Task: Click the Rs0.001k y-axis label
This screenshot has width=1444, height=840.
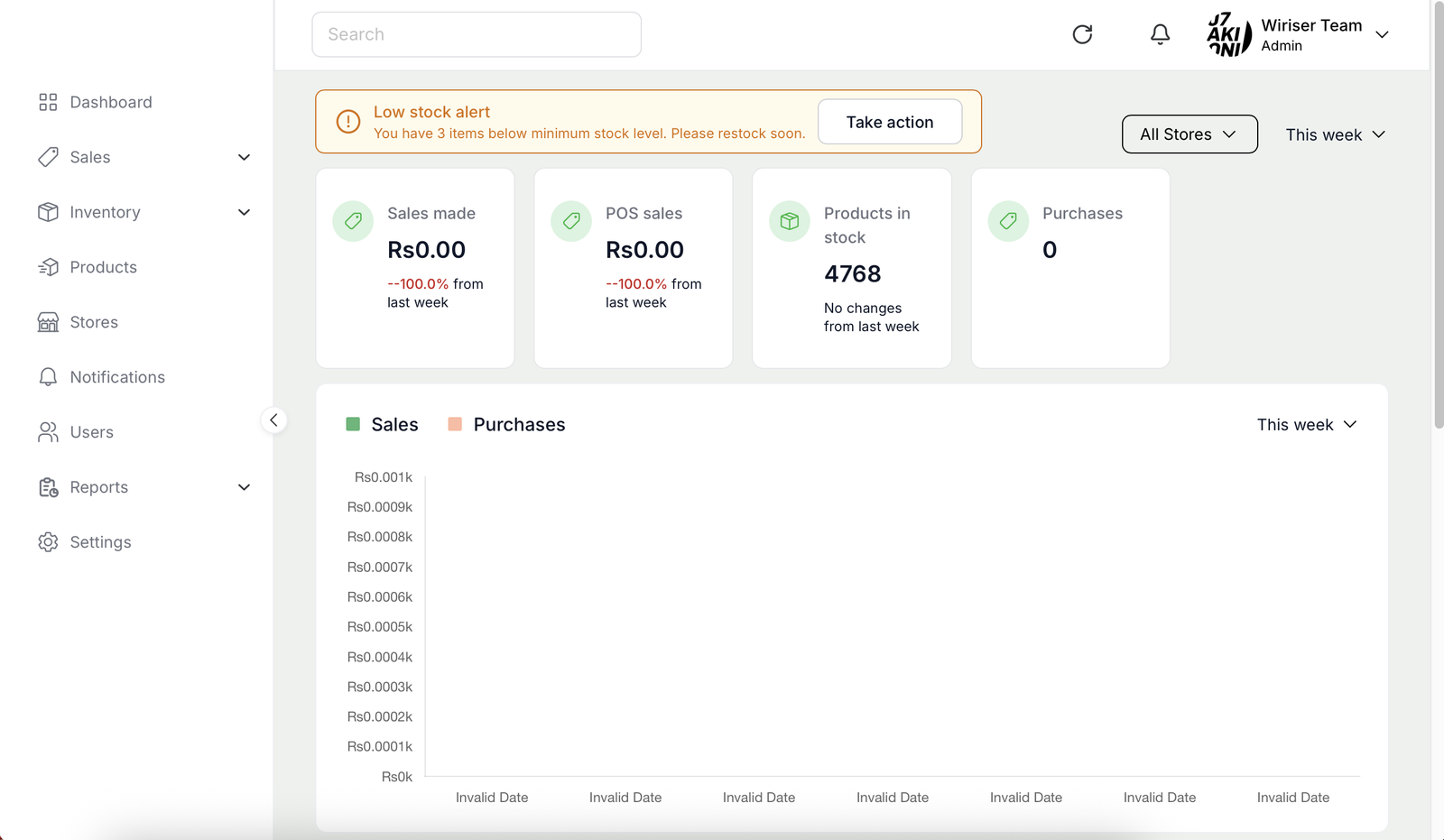Action: 383,477
